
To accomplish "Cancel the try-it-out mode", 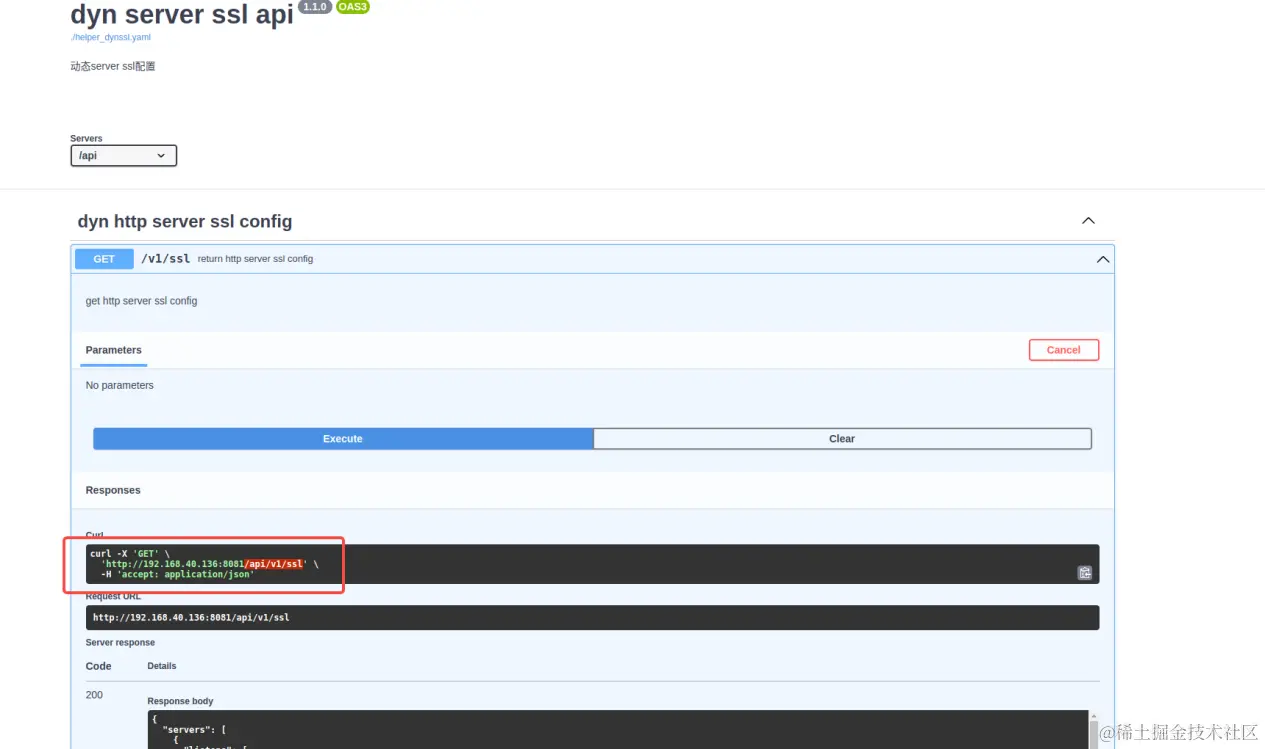I will [x=1063, y=350].
